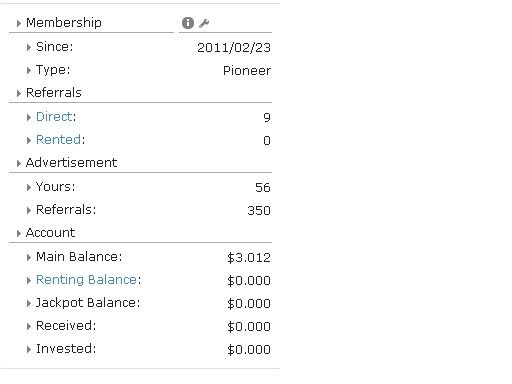Viewport: 512px width, 384px height.
Task: Click the Membership section heading
Action: point(64,23)
